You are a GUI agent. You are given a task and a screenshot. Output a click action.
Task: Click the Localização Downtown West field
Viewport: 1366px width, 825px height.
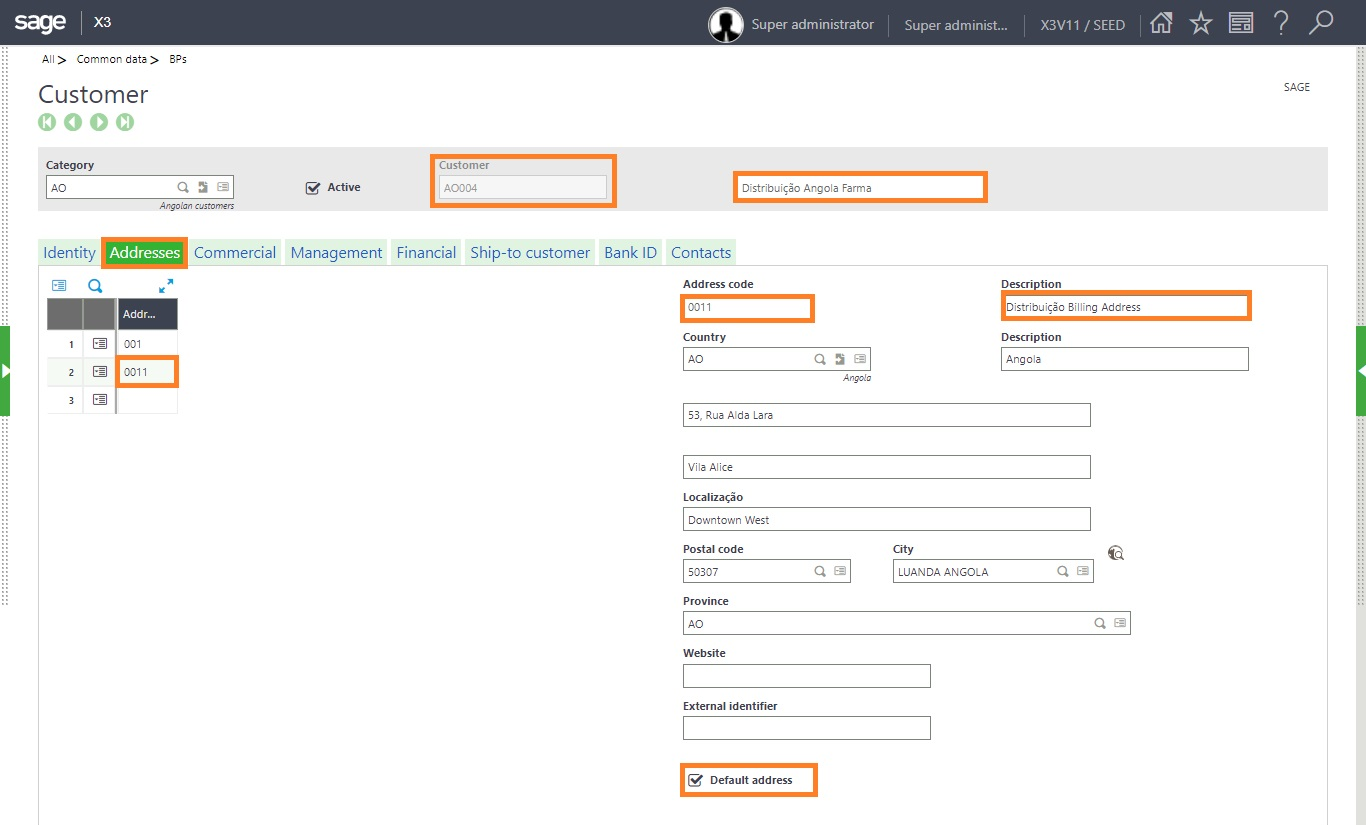(x=887, y=519)
